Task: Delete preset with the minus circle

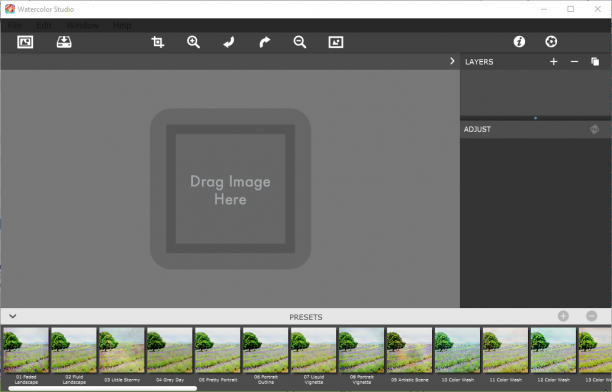Action: [x=592, y=316]
